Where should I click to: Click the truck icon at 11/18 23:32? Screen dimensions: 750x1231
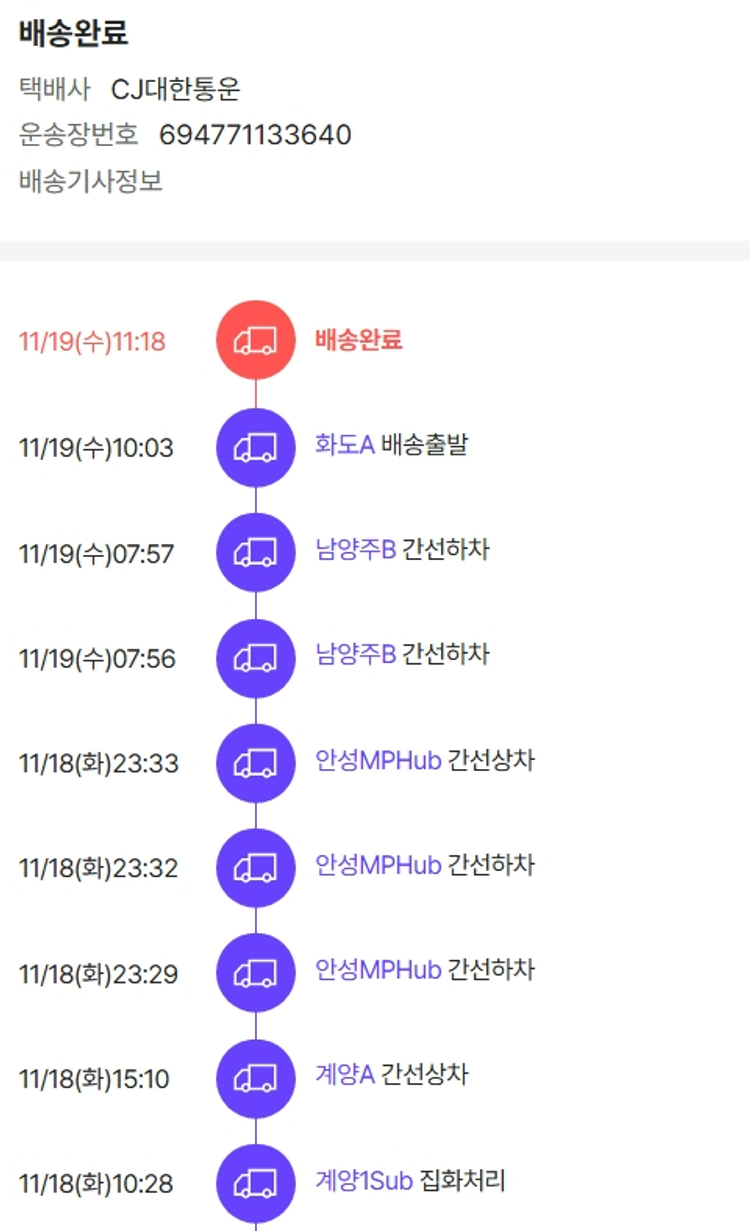point(256,868)
